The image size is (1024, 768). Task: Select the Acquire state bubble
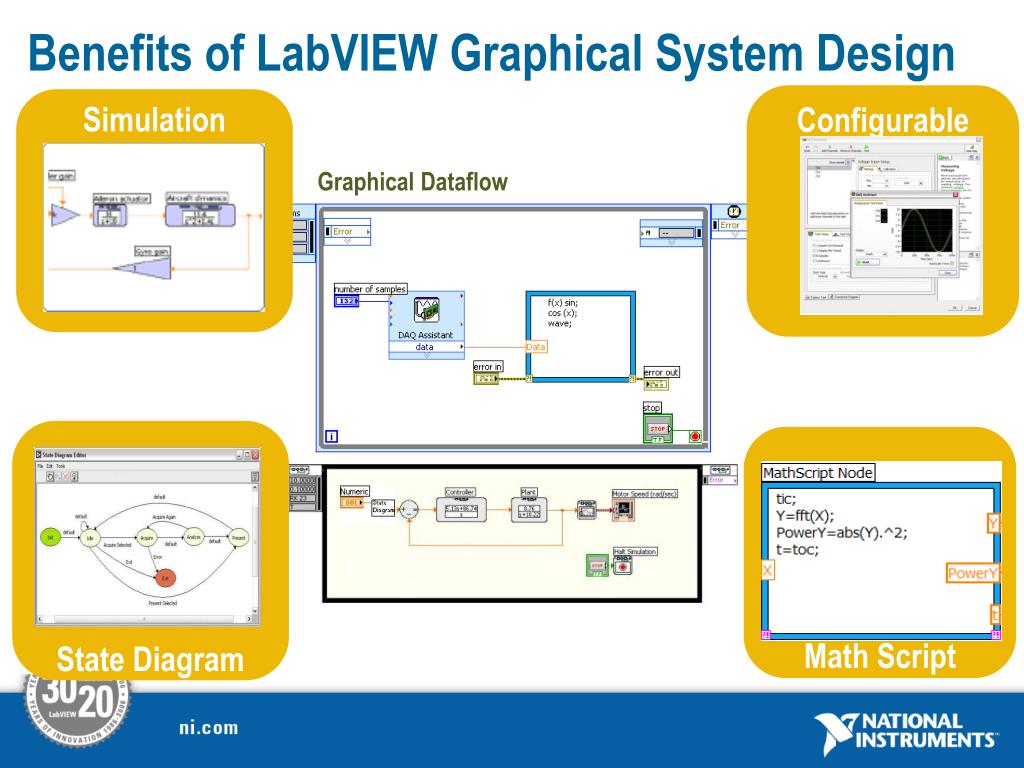[147, 538]
